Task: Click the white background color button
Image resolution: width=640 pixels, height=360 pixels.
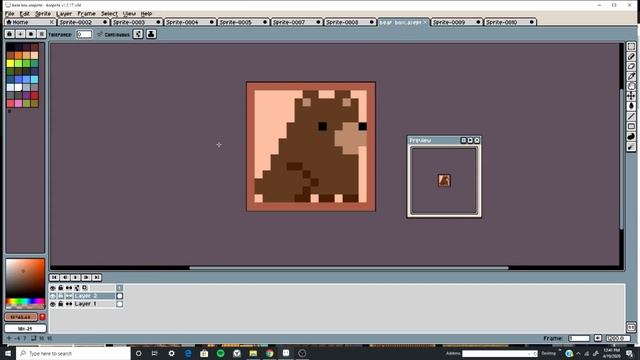Action: click(25, 328)
